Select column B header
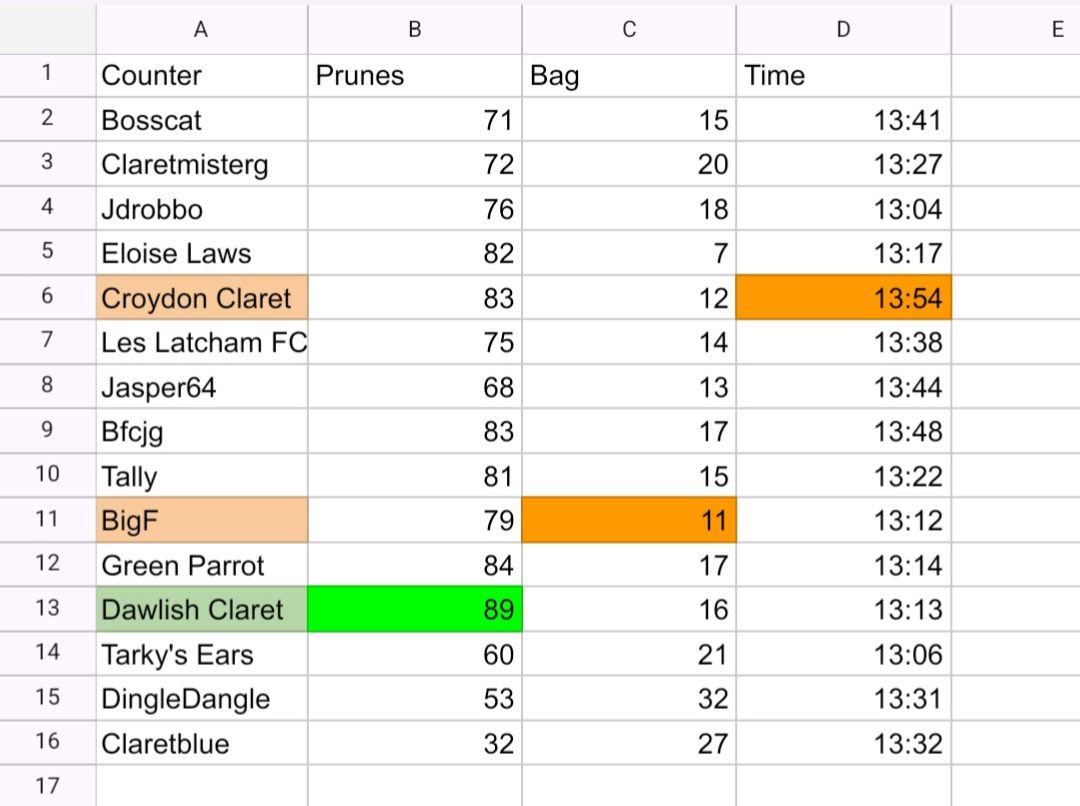 click(415, 30)
